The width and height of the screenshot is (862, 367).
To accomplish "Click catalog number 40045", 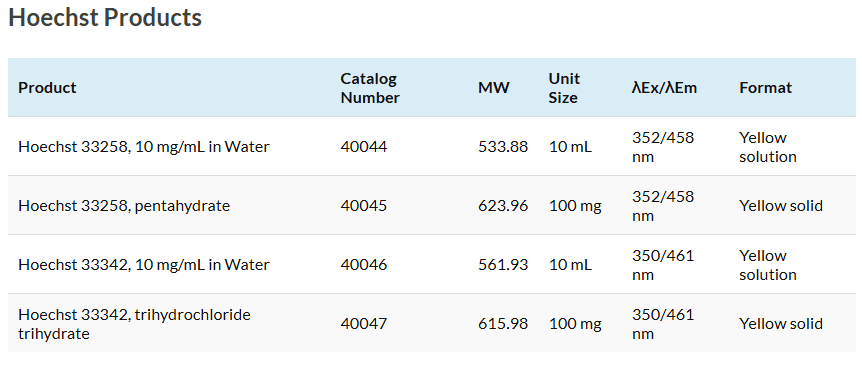I will click(364, 205).
